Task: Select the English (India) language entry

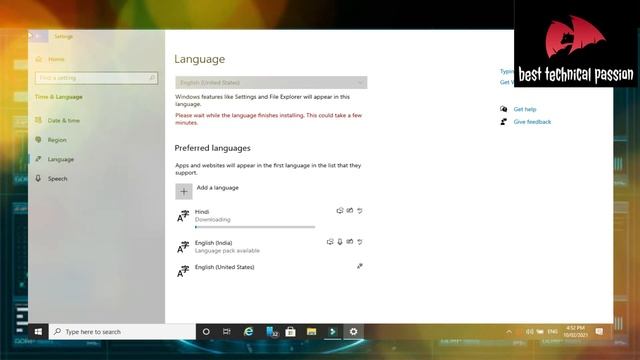Action: [269, 247]
